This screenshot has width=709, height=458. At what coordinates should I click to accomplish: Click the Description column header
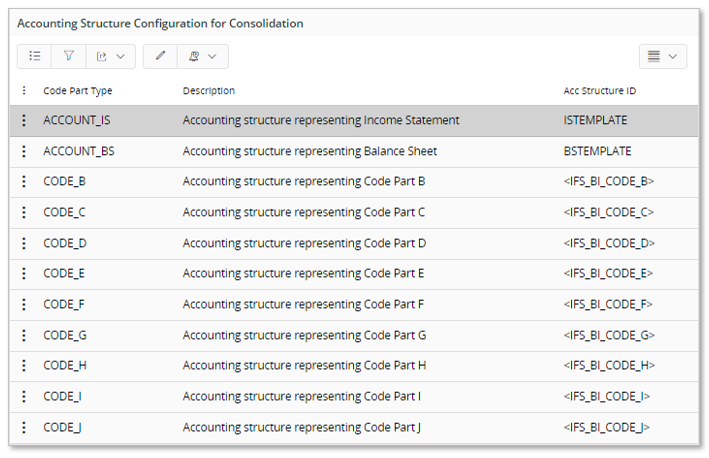pos(208,91)
